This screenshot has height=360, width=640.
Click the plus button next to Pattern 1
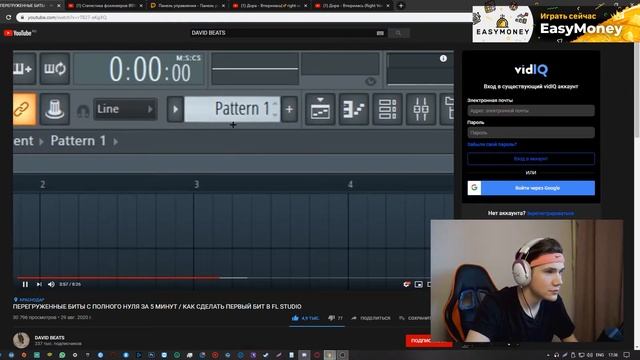coord(289,109)
